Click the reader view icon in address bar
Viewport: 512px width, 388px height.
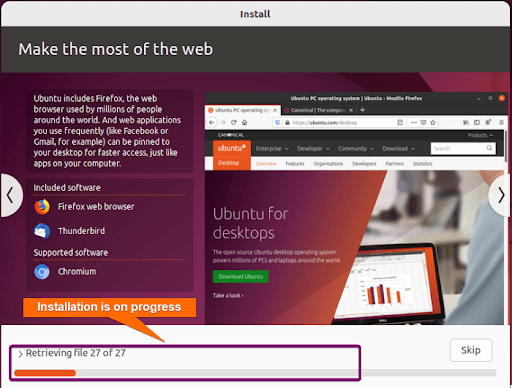click(400, 122)
